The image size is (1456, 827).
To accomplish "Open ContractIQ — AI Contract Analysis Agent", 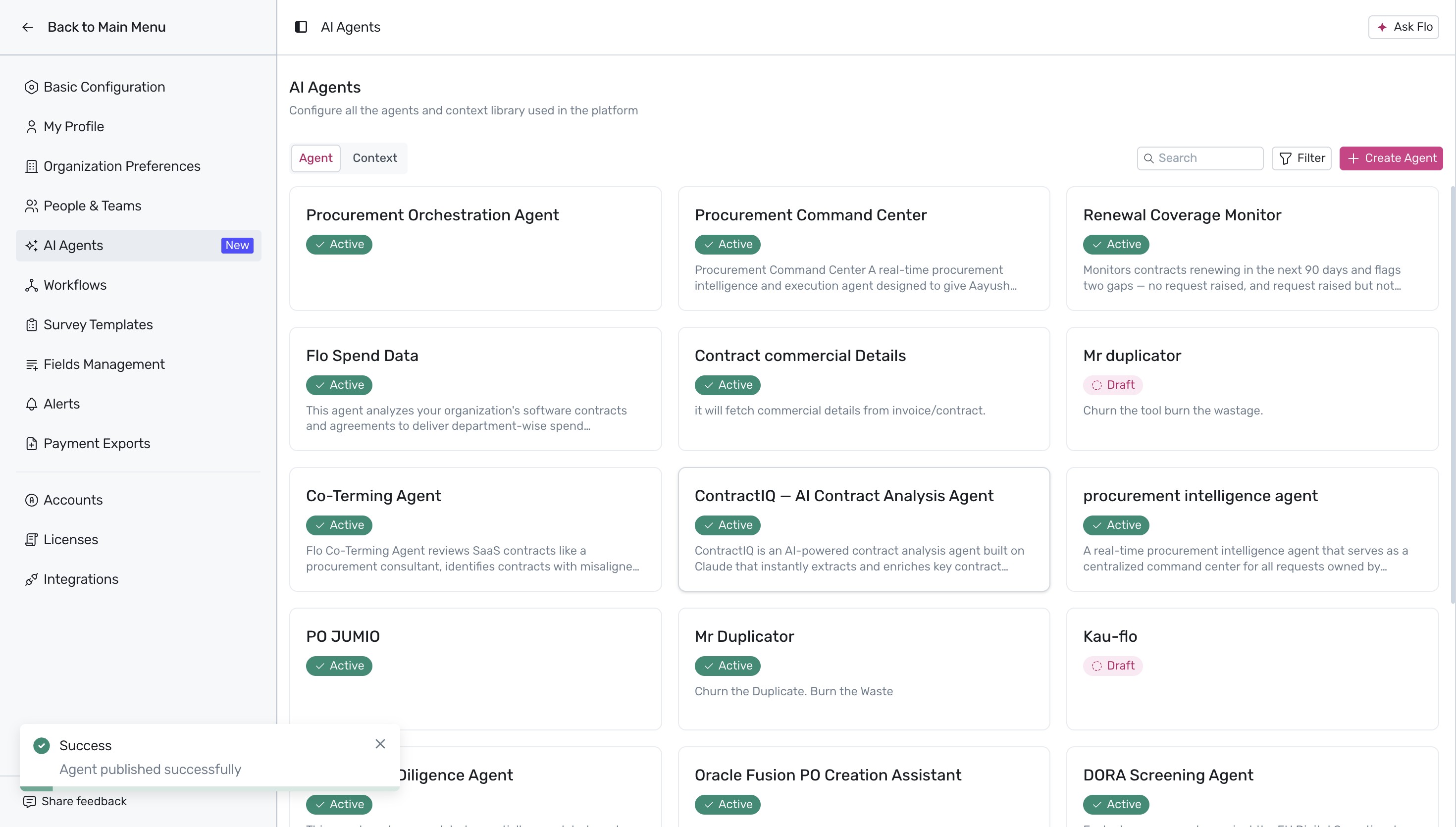I will point(864,529).
